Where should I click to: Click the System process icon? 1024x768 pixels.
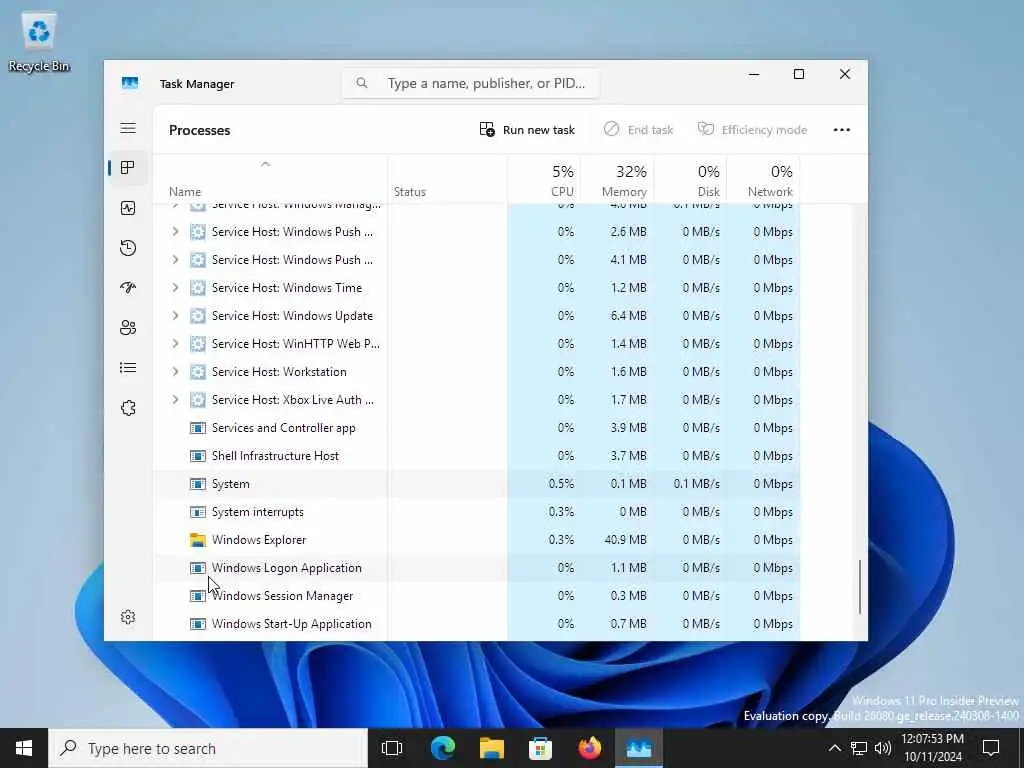(197, 484)
